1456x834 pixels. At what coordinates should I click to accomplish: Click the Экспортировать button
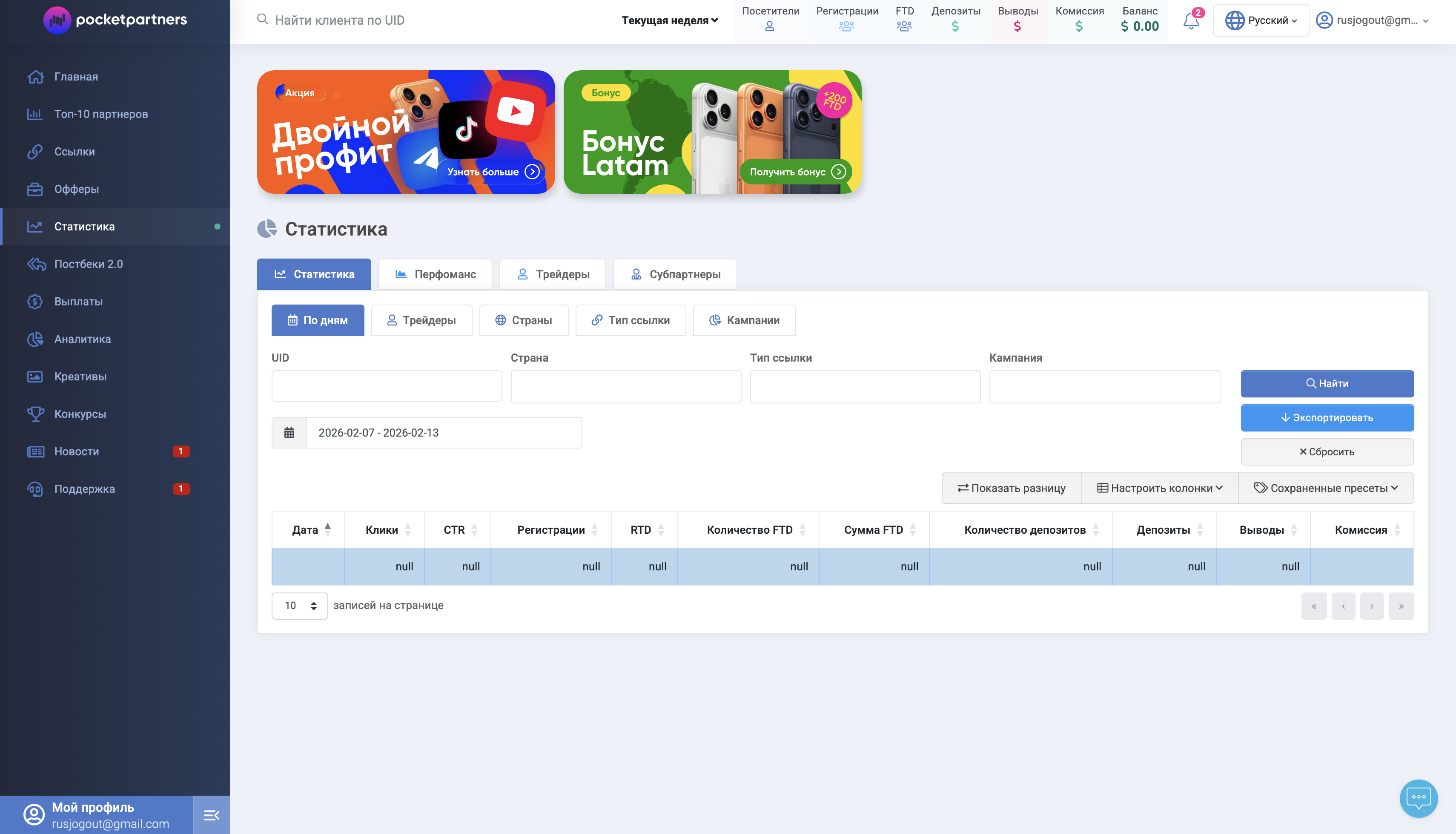1327,417
